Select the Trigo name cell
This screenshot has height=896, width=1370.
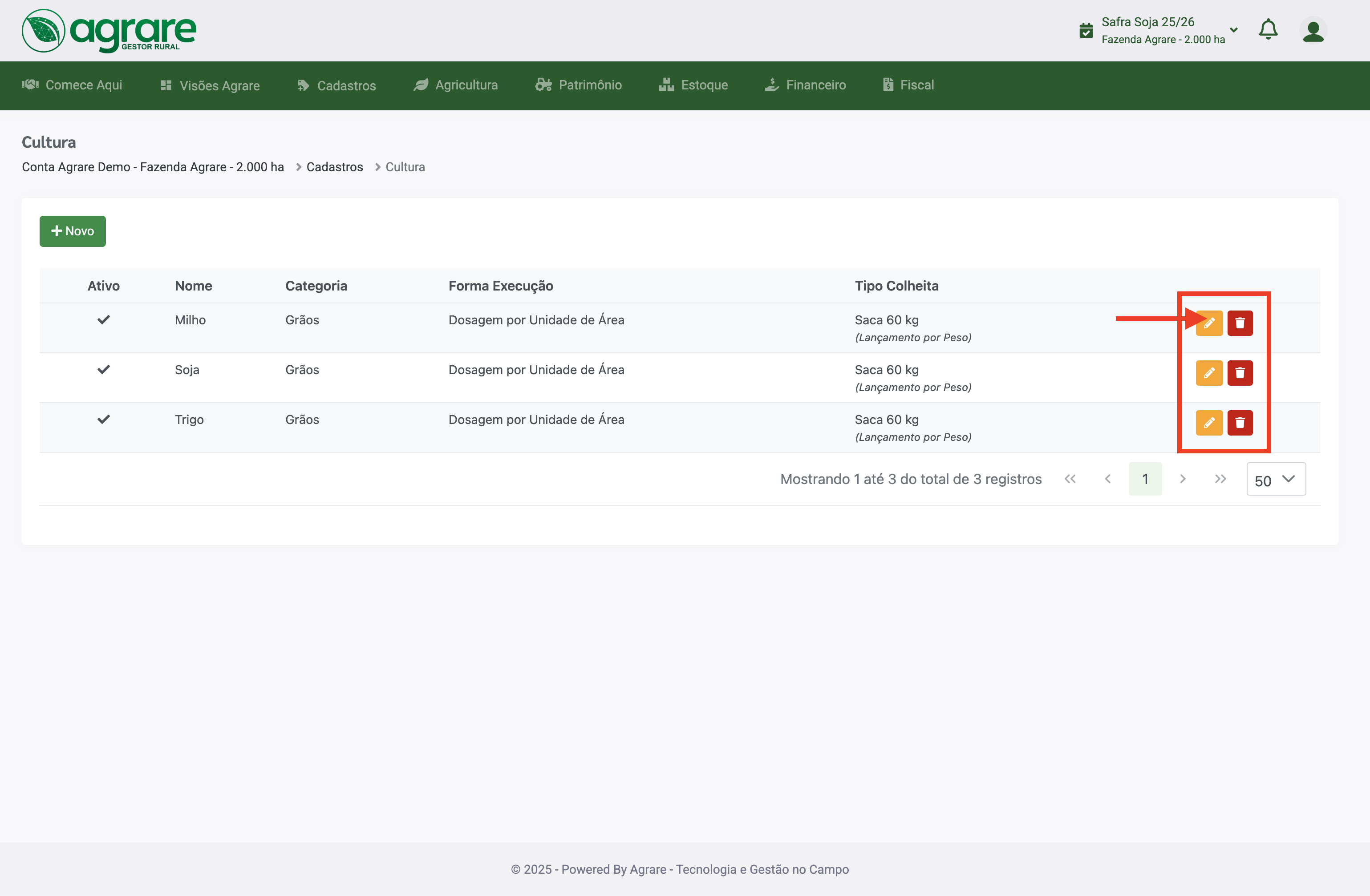tap(189, 420)
